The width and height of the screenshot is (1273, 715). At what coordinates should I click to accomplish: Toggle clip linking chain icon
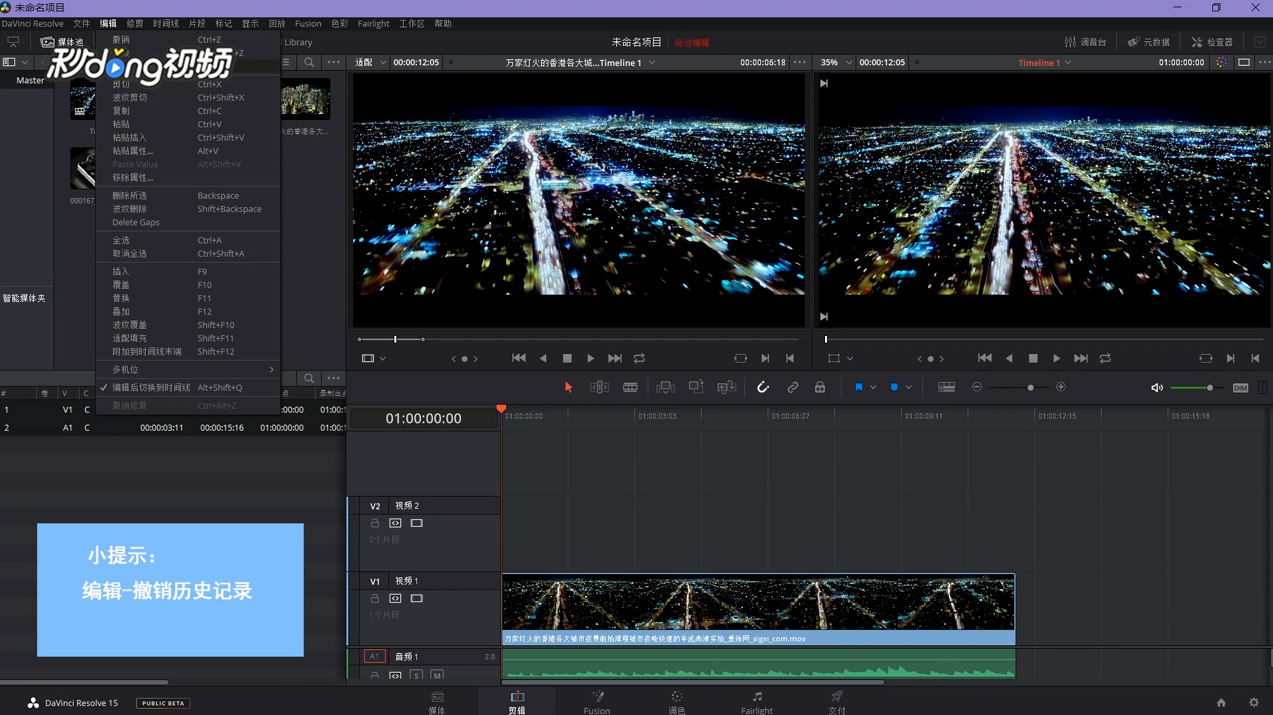[x=793, y=387]
